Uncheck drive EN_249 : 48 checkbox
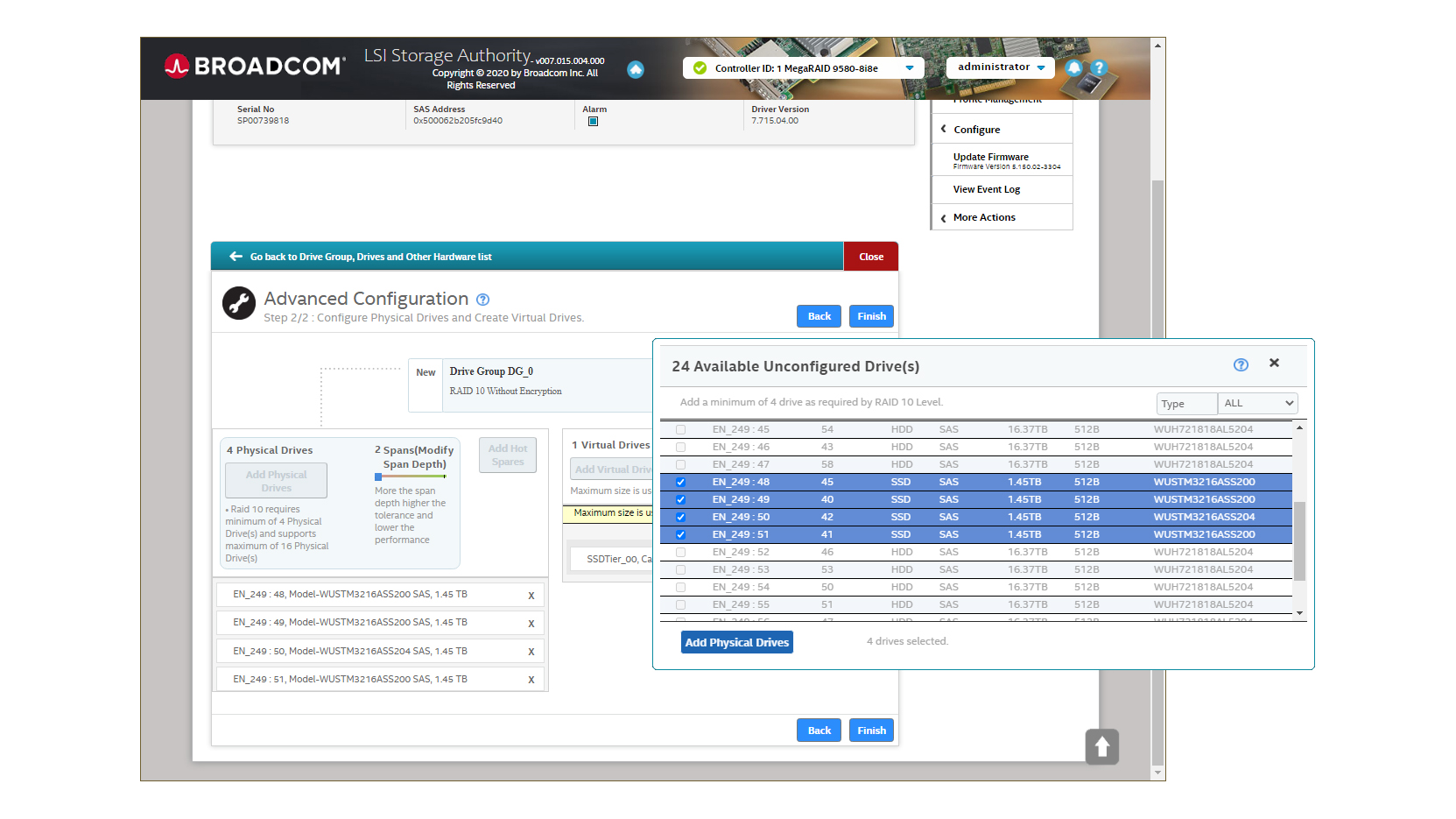The image size is (1456, 819). click(x=680, y=482)
